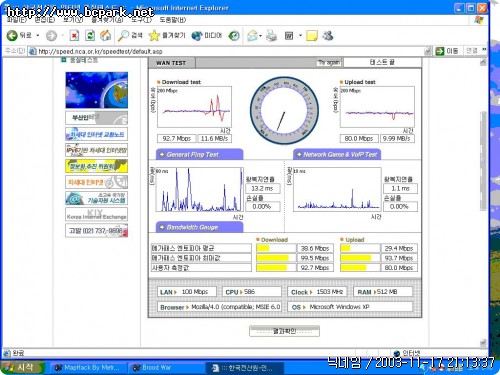Screen dimensions: 500x375
Task: Open the Back button dropdown arrow
Action: [38, 35]
